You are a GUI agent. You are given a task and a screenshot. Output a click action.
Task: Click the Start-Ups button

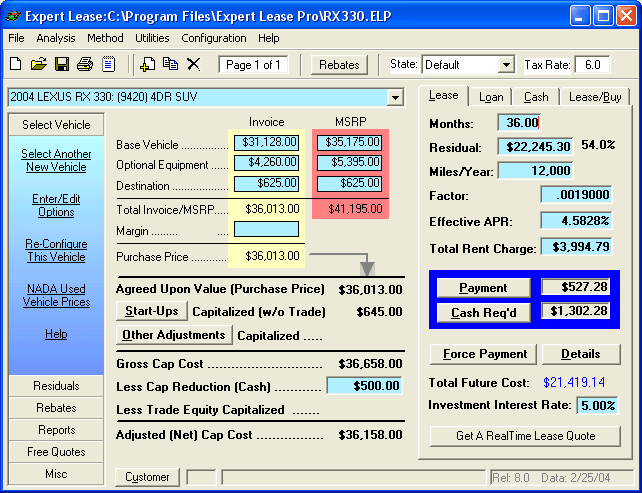pos(152,311)
